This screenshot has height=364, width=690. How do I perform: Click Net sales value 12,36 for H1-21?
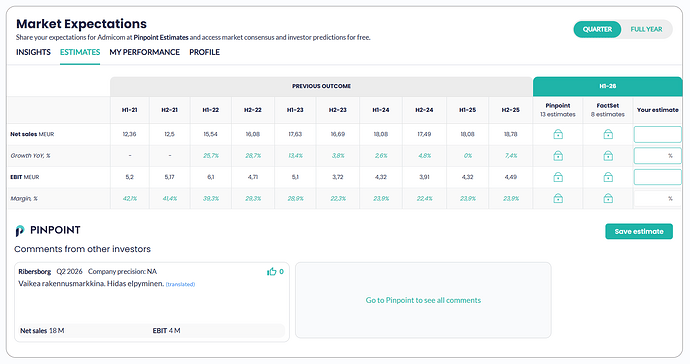point(129,134)
